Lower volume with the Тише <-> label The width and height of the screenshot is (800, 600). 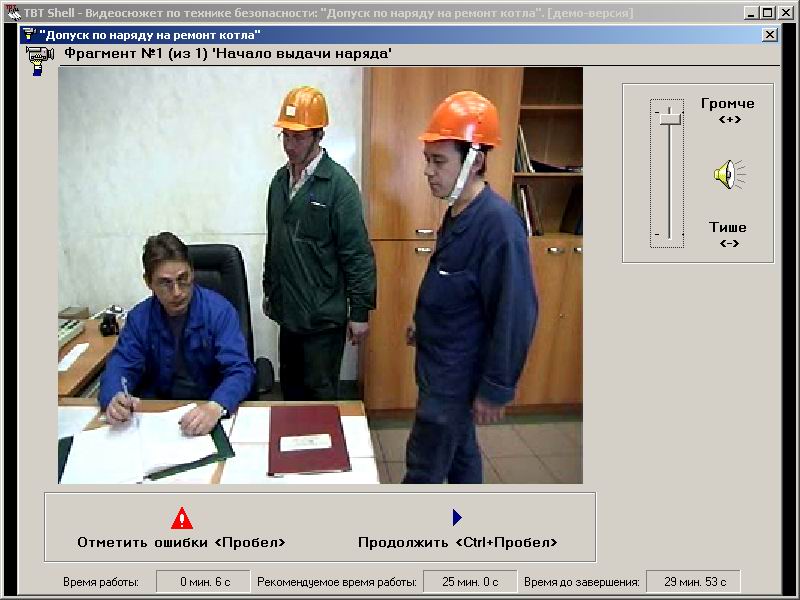pos(728,234)
